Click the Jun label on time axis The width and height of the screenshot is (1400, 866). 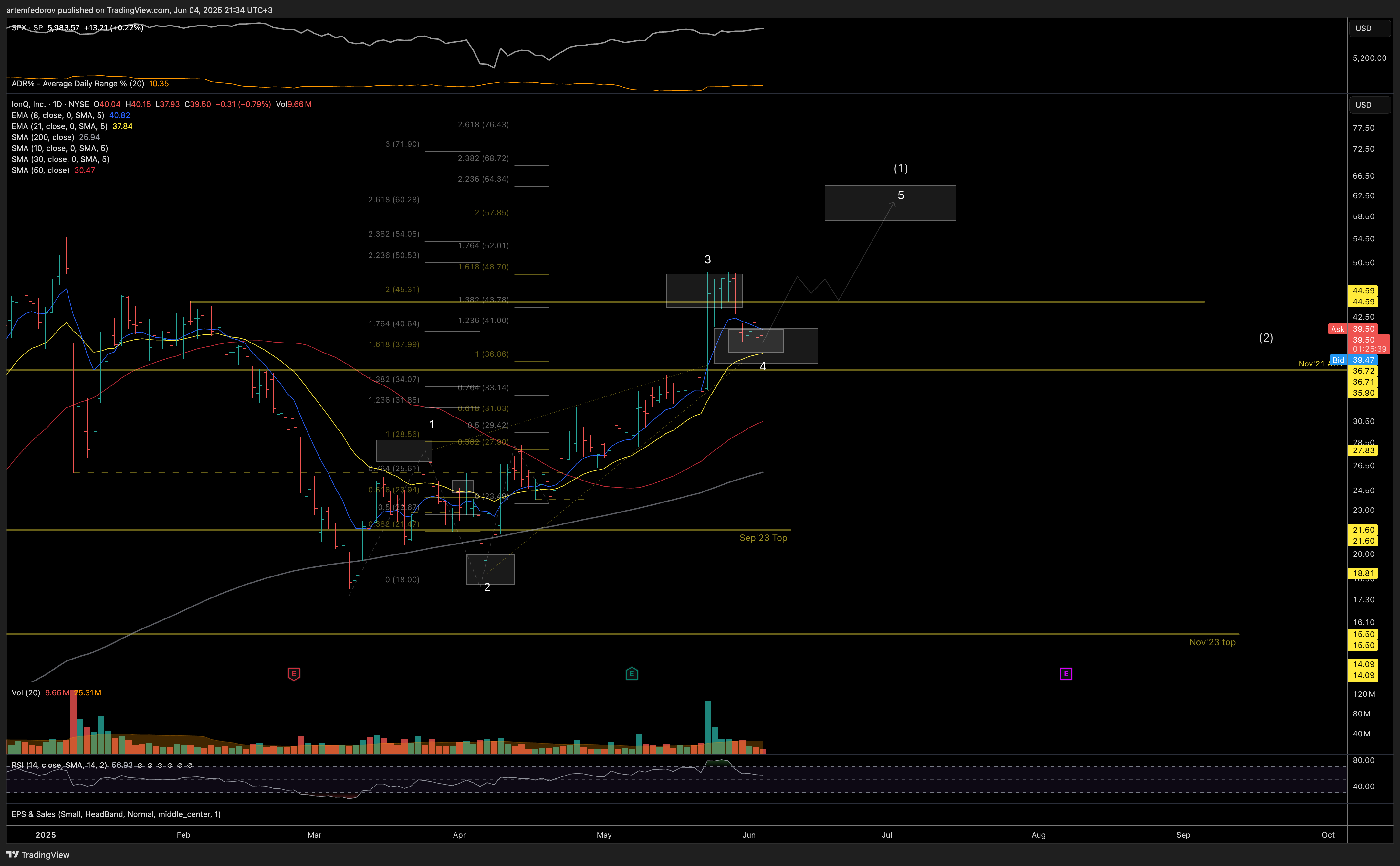coord(749,835)
